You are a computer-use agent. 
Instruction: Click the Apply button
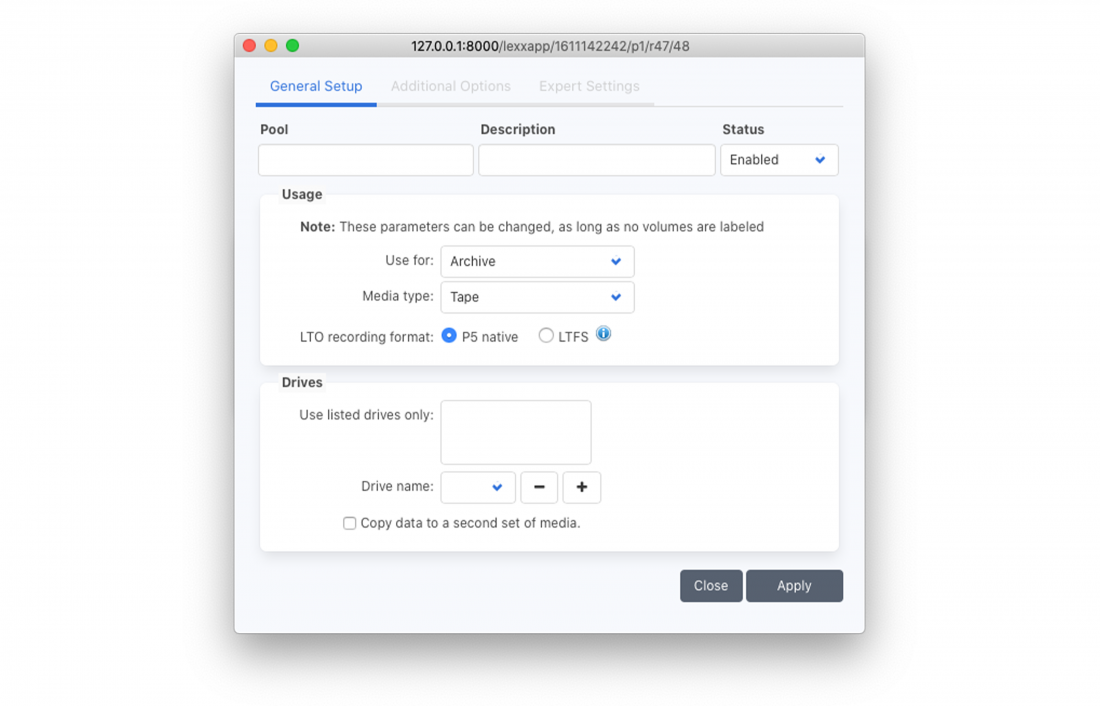[x=794, y=586]
